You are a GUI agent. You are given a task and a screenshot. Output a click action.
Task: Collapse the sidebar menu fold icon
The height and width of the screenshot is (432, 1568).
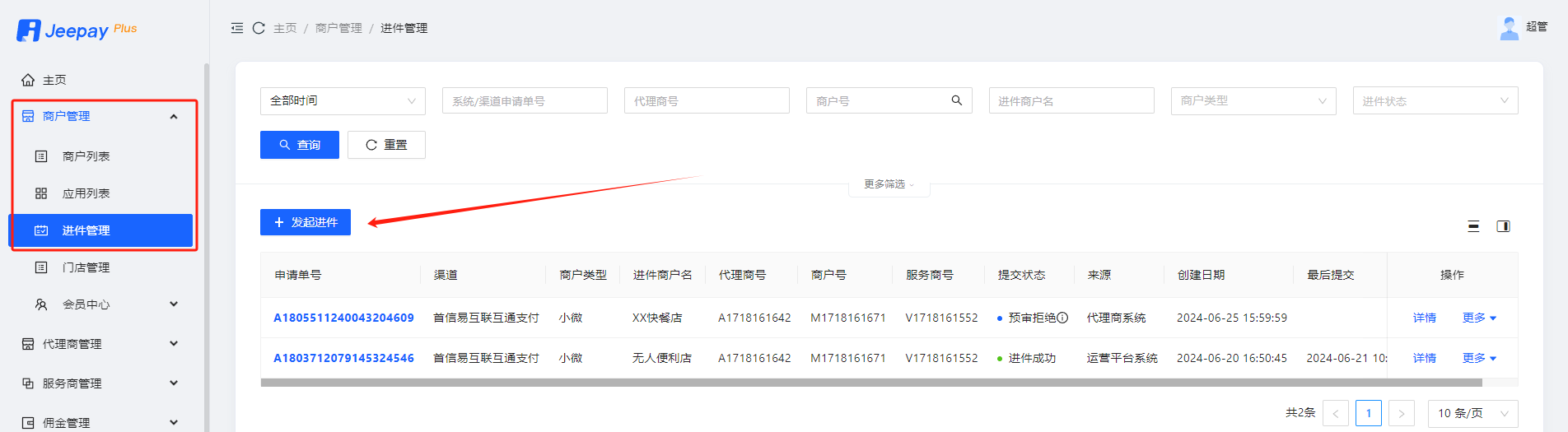(237, 28)
